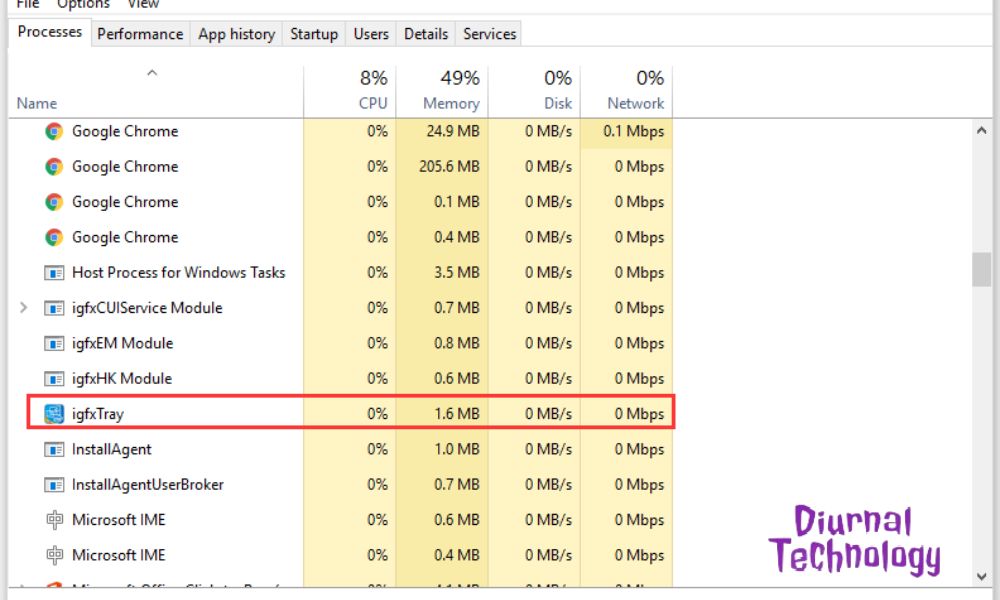This screenshot has width=1000, height=600.
Task: Click the Google Chrome process icon
Action: (52, 131)
